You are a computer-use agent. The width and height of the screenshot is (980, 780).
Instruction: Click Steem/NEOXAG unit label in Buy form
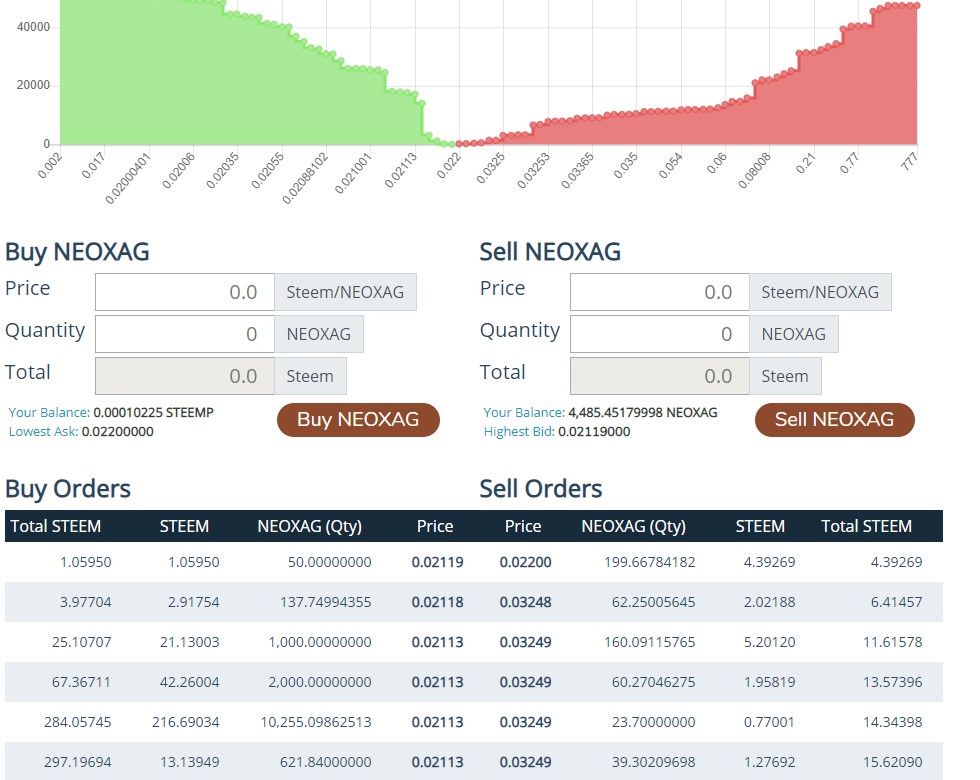(x=345, y=292)
